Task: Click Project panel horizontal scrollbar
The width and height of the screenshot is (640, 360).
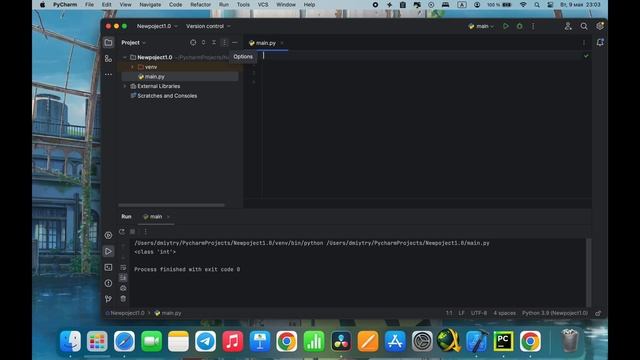Action: pyautogui.click(x=171, y=205)
